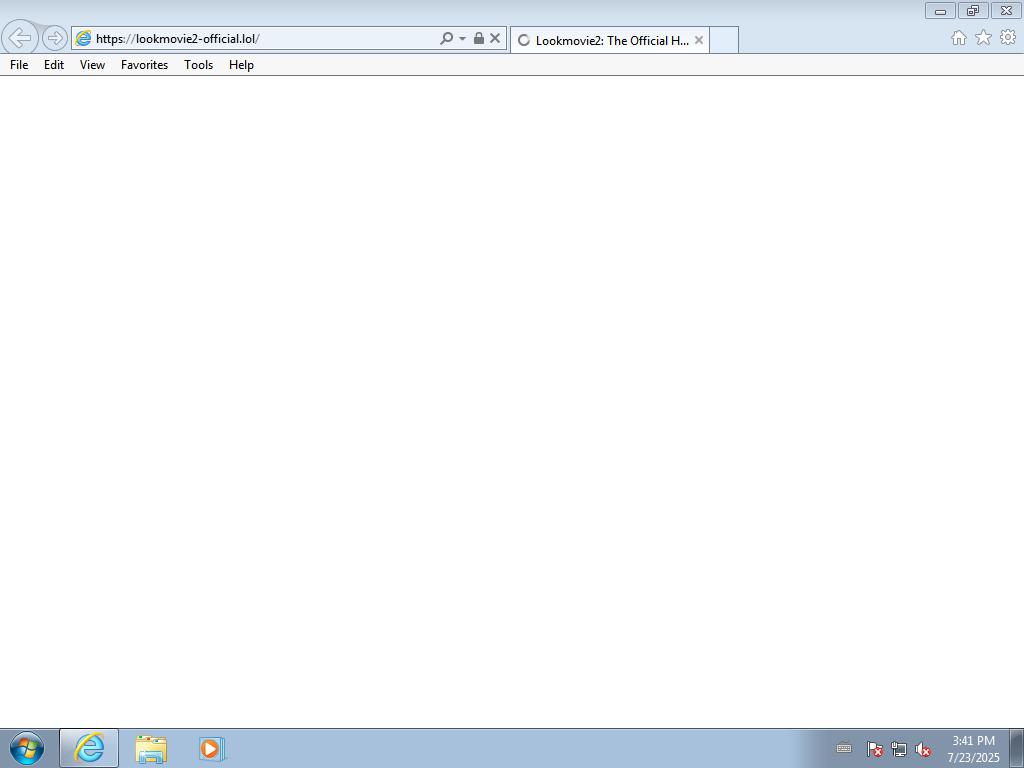
Task: Launch Windows Media Player from taskbar
Action: (212, 749)
